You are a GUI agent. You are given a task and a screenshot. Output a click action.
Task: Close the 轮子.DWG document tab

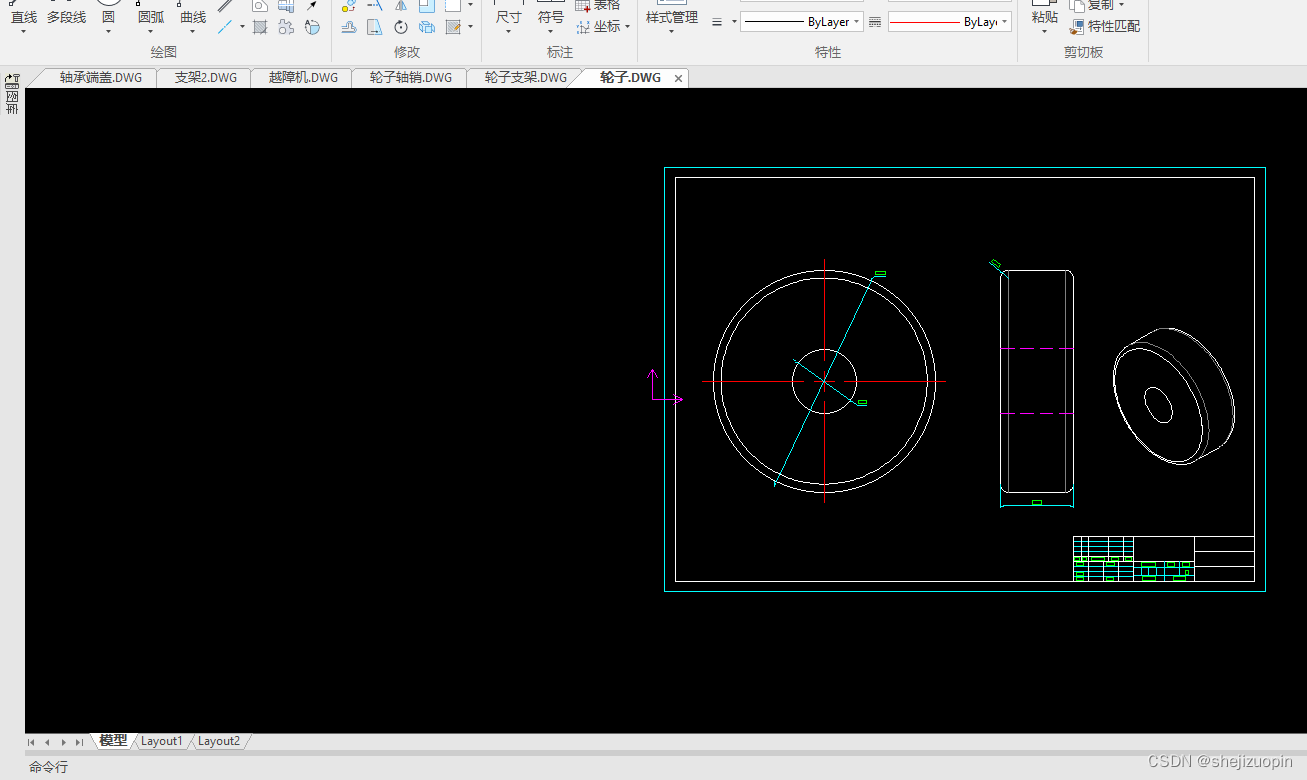[x=679, y=78]
